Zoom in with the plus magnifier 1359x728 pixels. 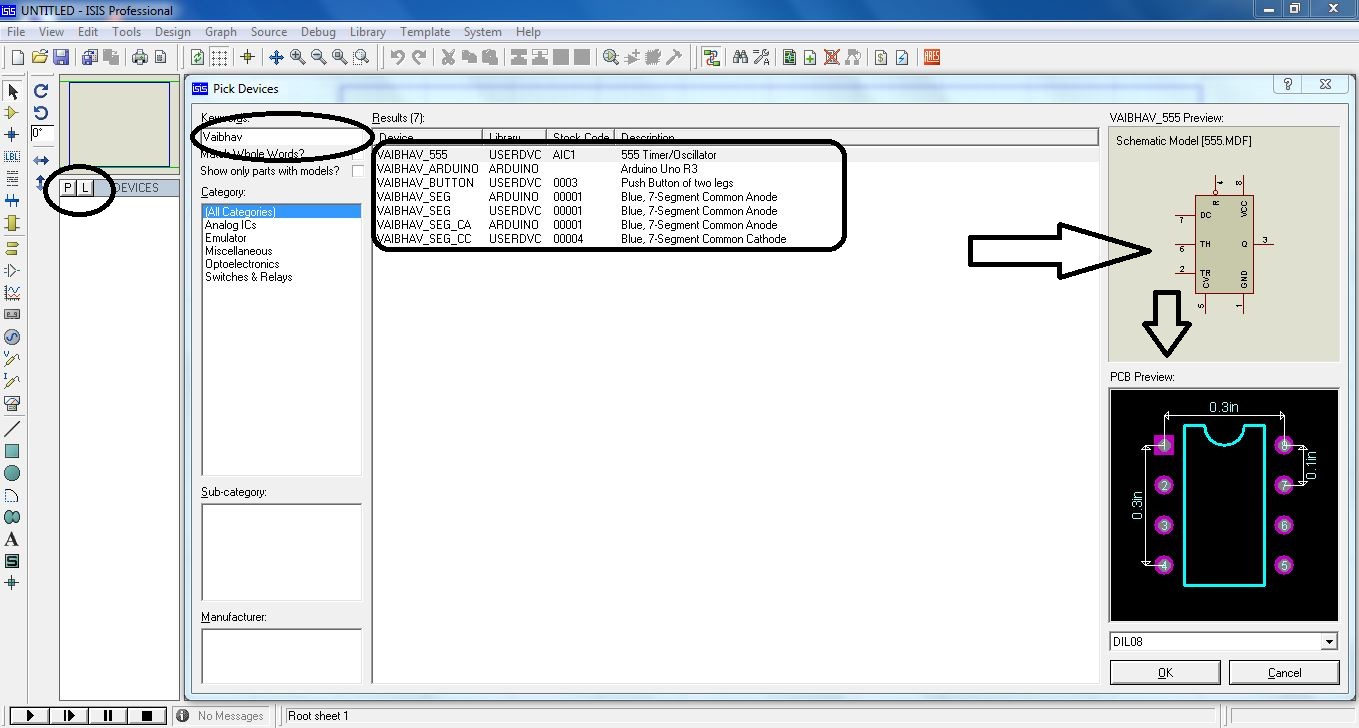point(297,57)
